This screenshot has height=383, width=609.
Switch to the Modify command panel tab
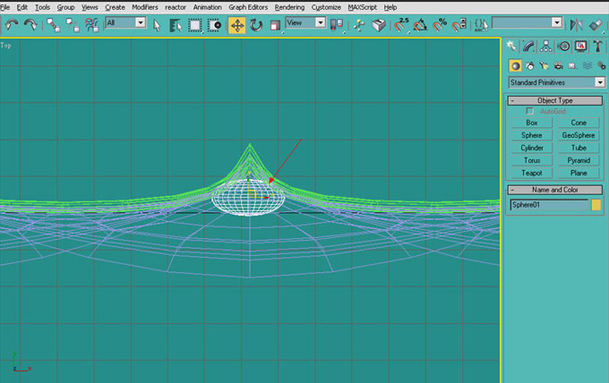tap(529, 46)
